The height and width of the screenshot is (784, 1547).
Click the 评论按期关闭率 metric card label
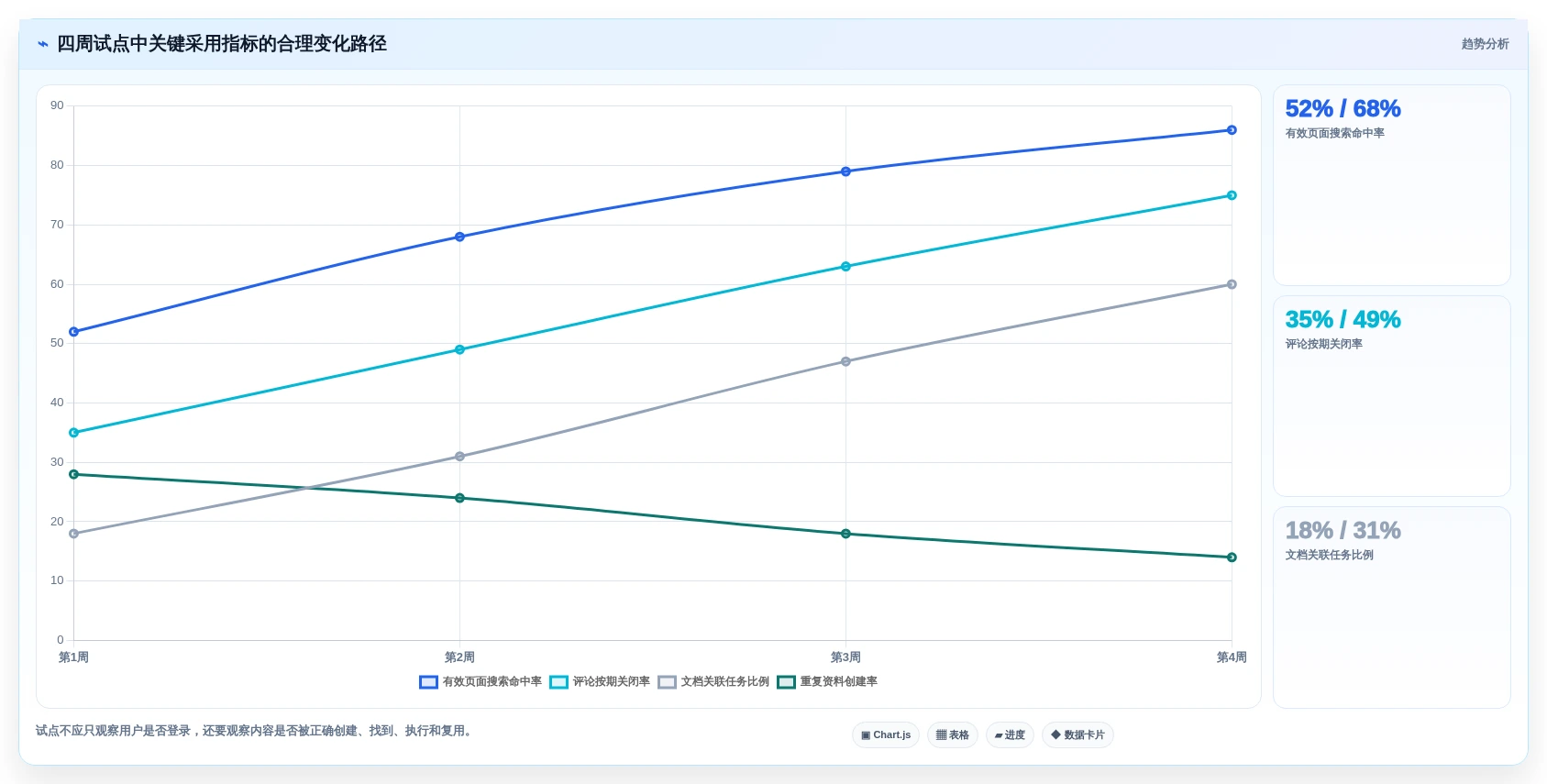pos(1323,345)
